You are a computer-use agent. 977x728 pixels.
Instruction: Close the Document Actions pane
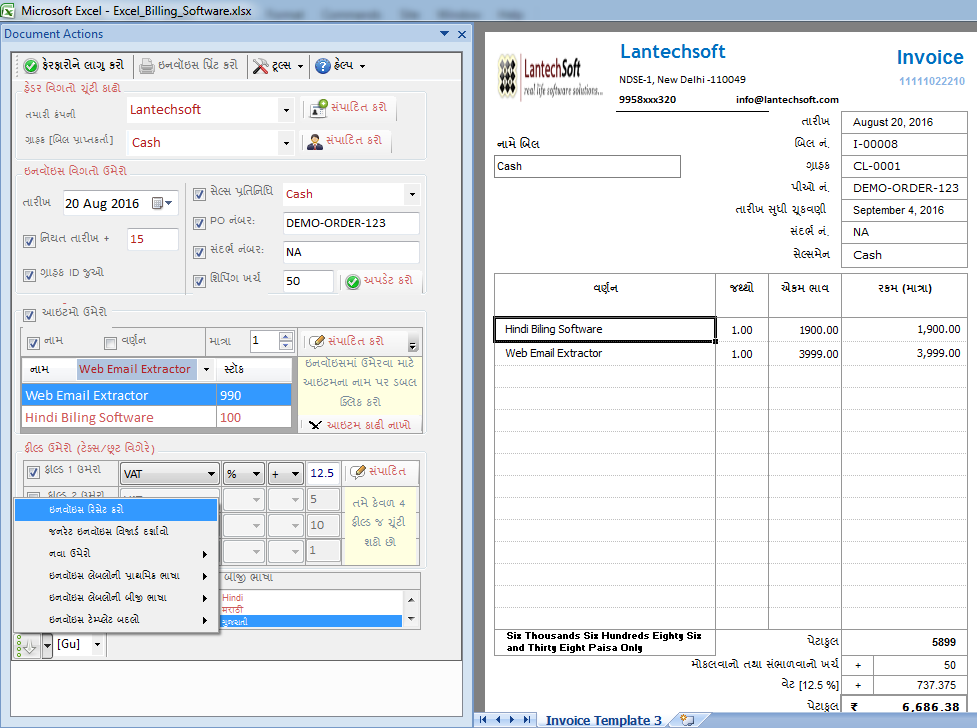(x=462, y=34)
